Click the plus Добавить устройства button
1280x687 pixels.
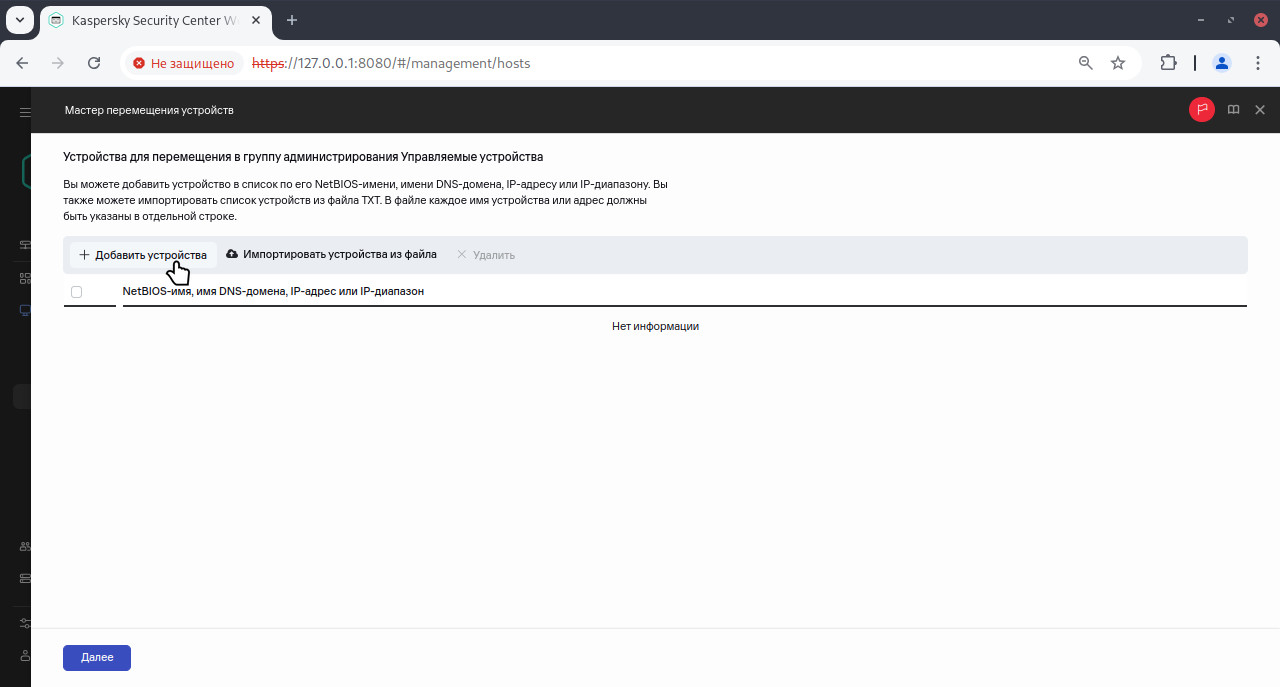coord(143,255)
